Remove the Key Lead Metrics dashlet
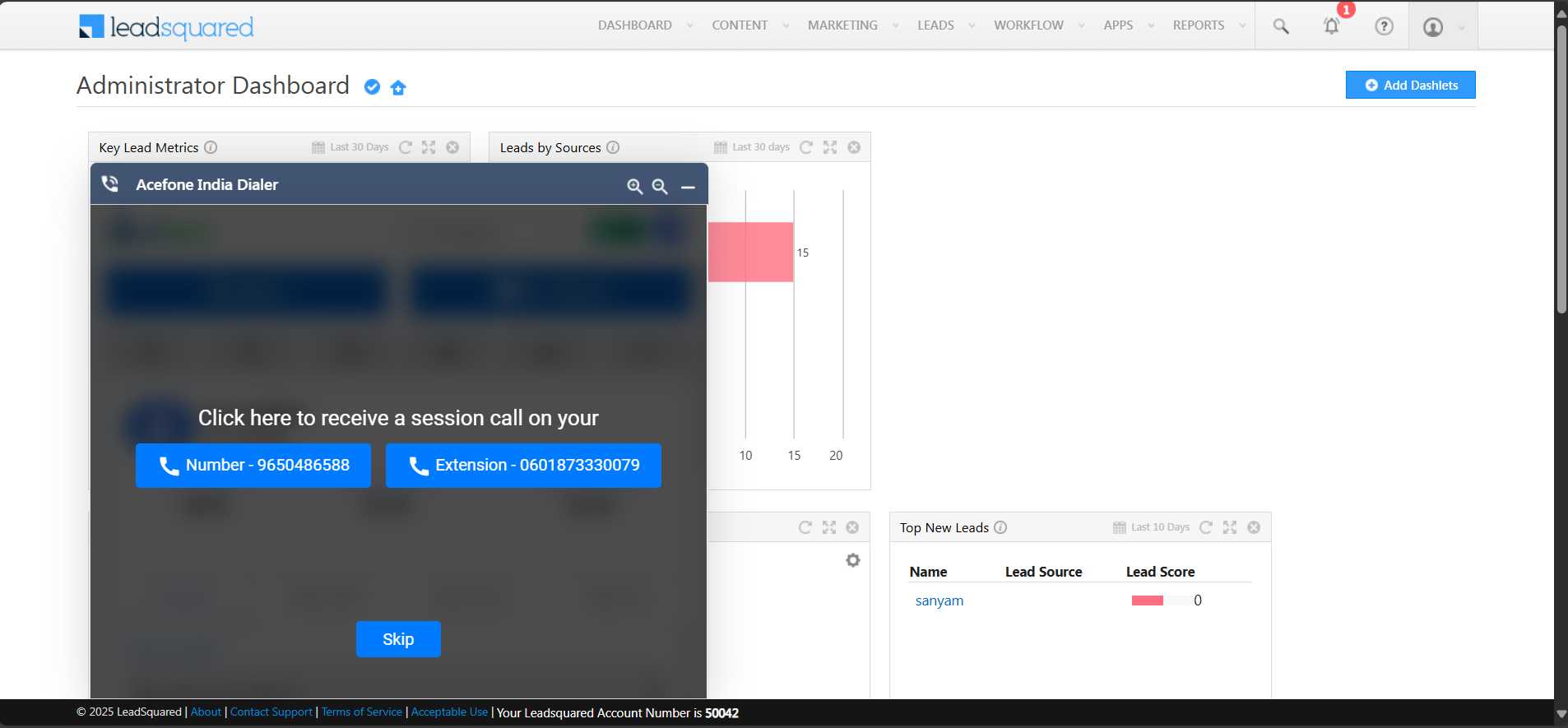 [x=452, y=147]
